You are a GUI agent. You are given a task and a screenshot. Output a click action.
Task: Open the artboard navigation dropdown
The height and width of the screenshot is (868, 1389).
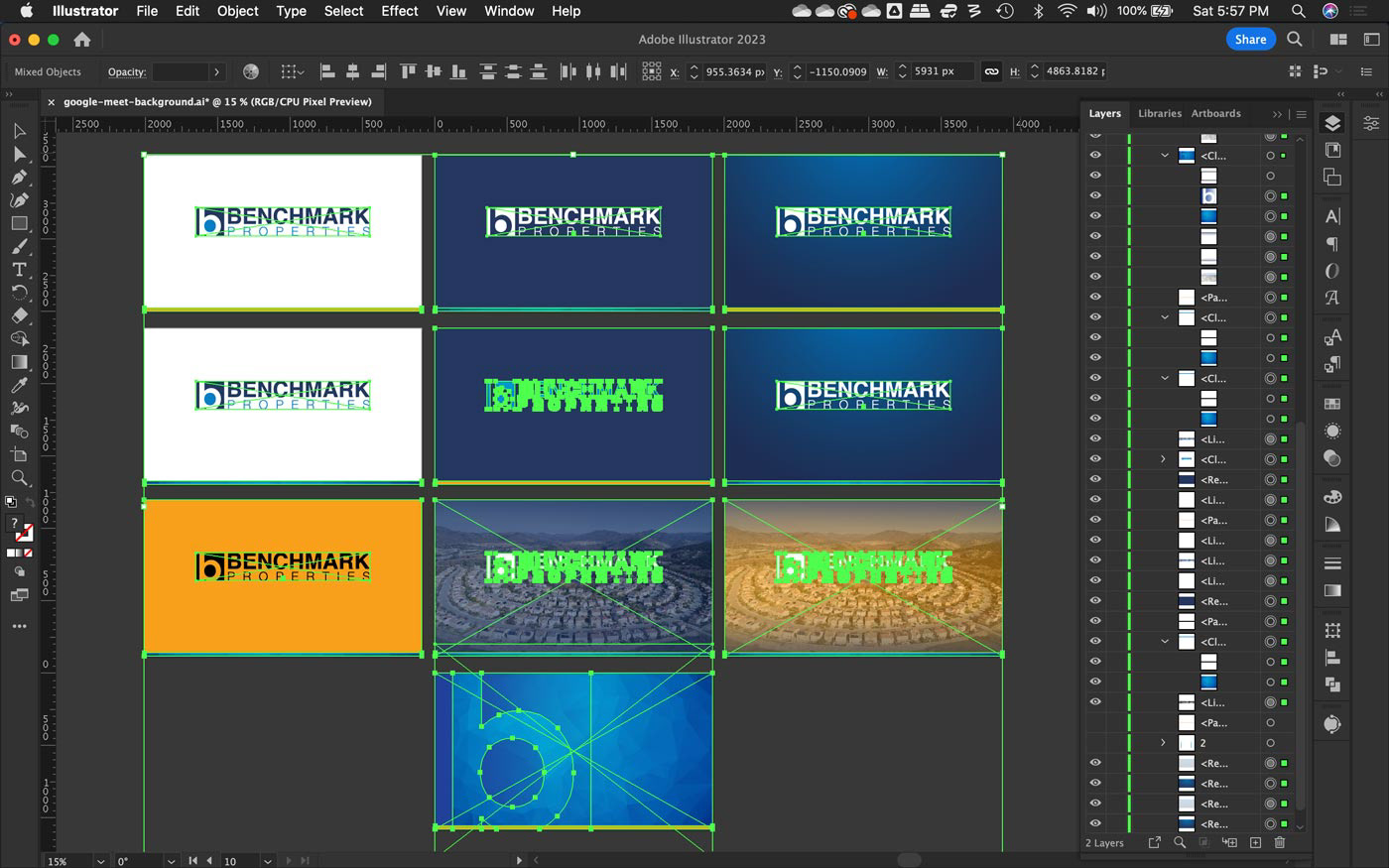(267, 861)
